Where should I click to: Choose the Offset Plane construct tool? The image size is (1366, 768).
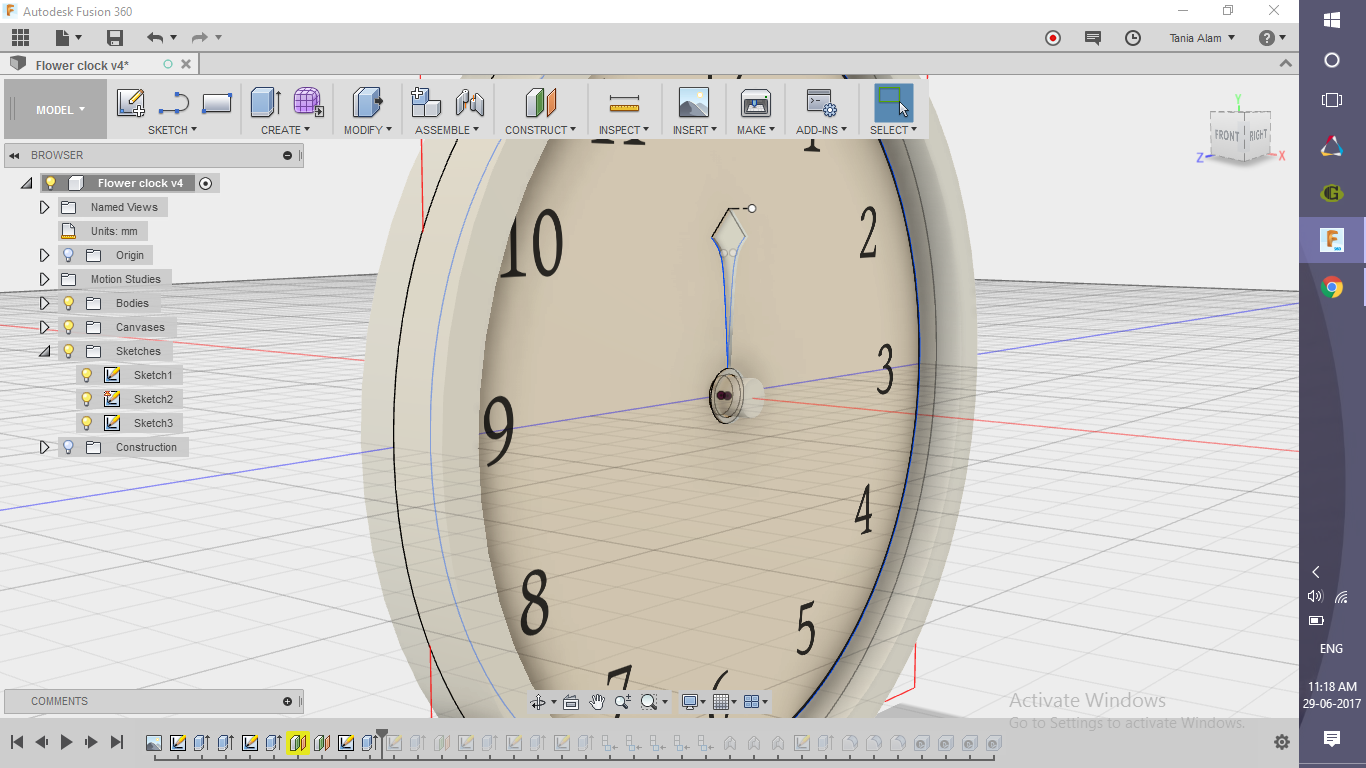pyautogui.click(x=540, y=102)
